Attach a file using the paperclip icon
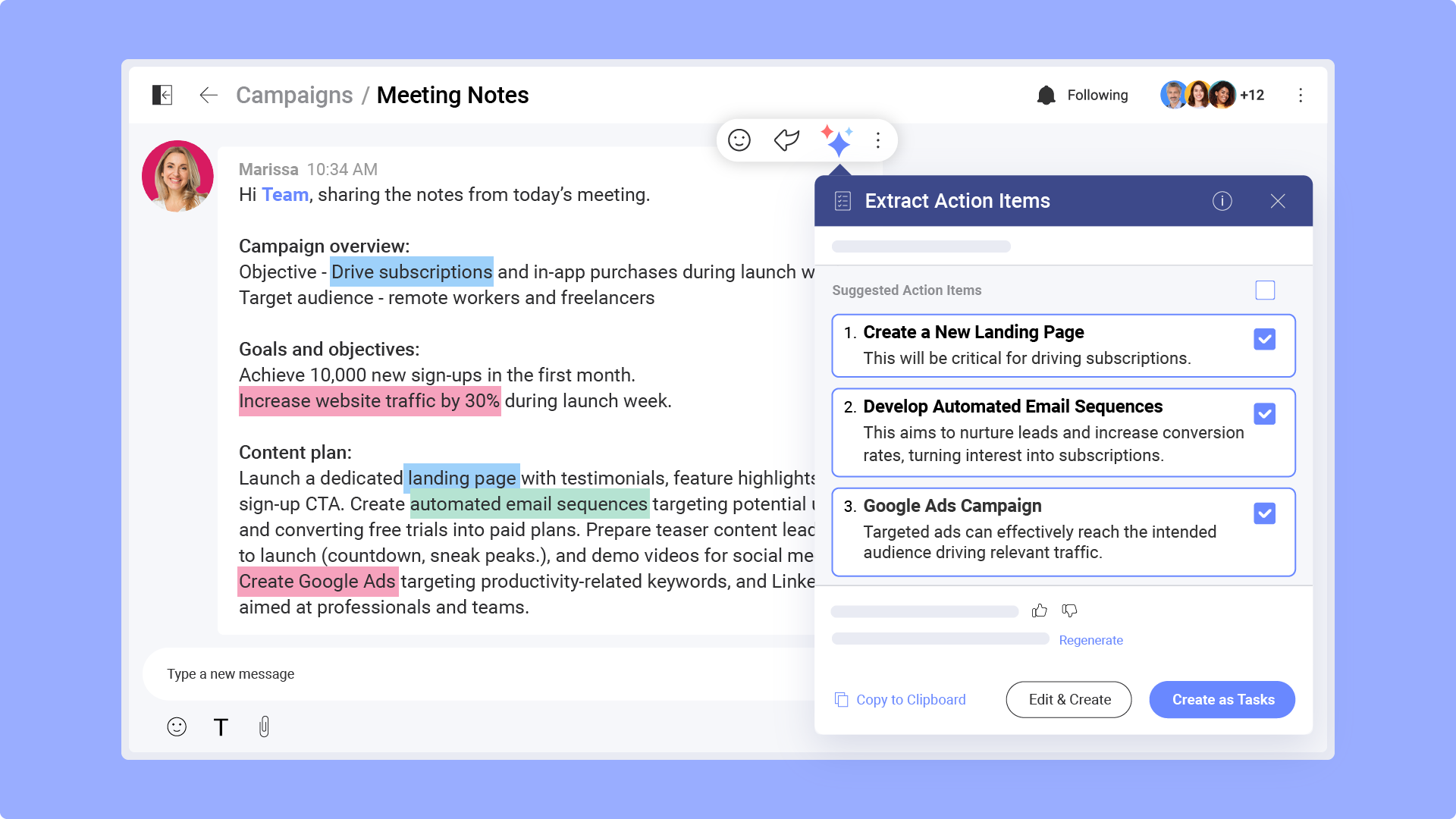 (264, 726)
